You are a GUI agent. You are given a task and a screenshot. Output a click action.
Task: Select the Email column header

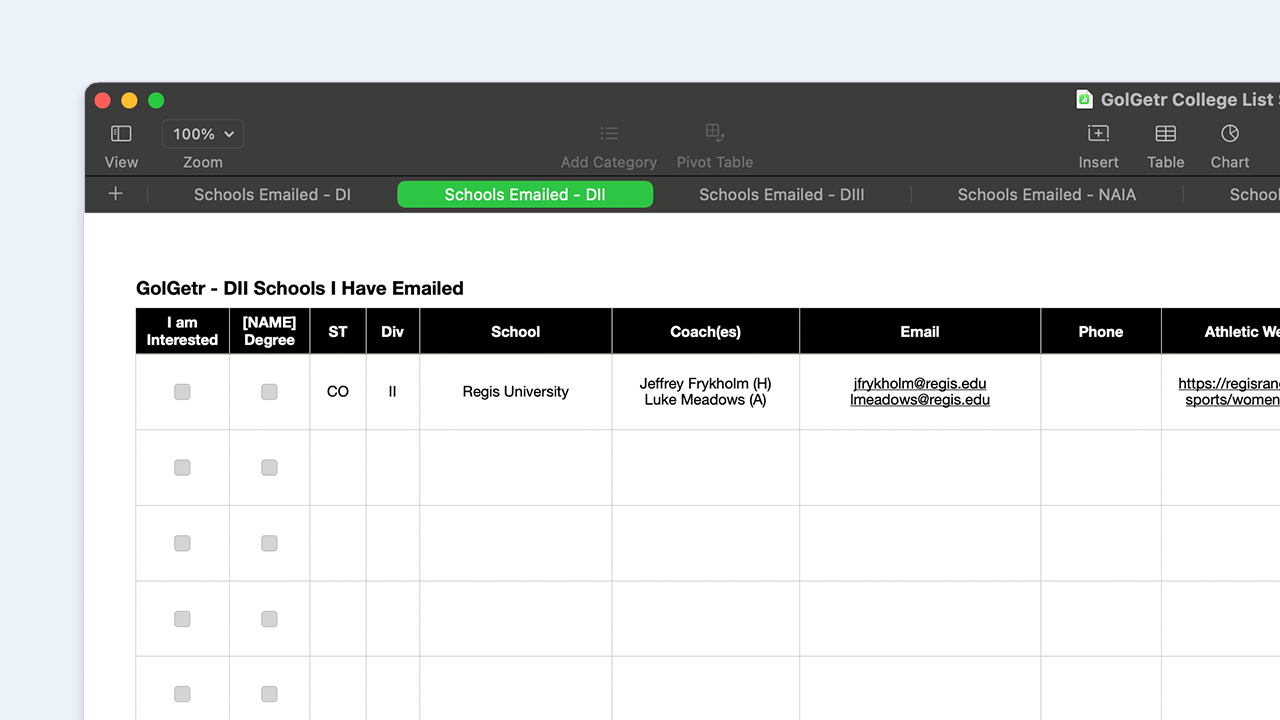pyautogui.click(x=920, y=331)
